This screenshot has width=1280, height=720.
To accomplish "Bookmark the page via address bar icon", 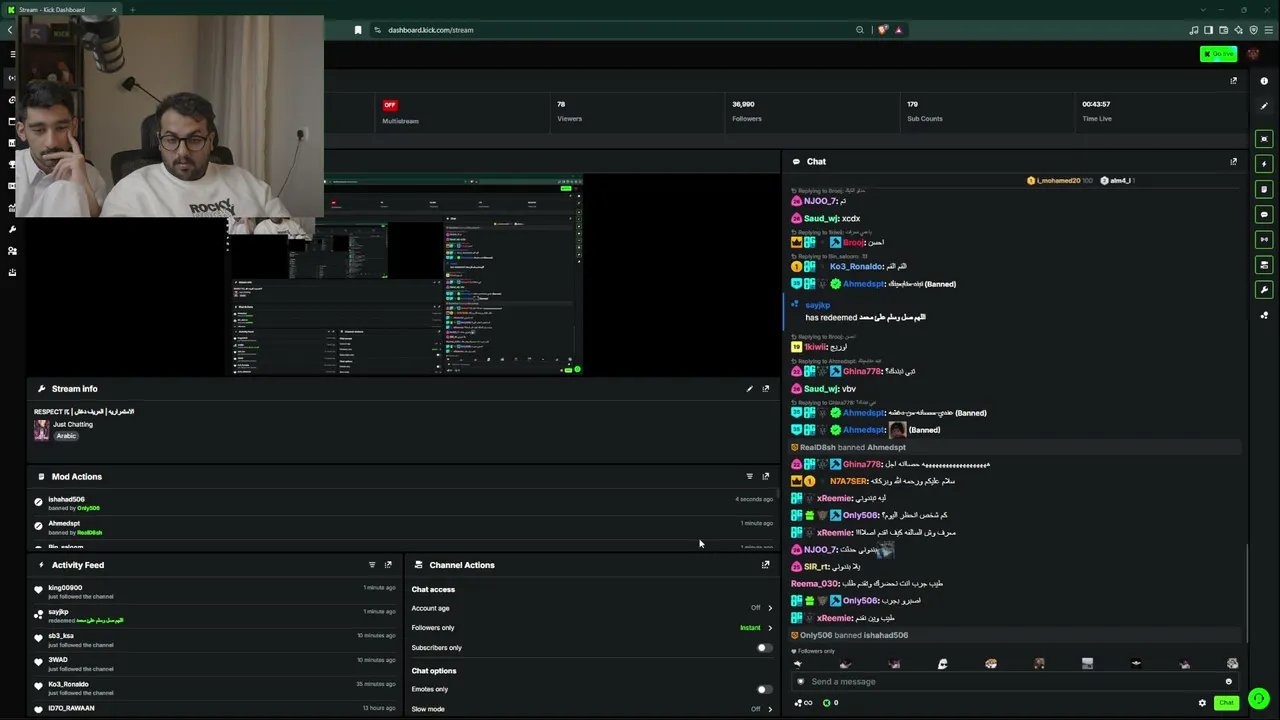I will (x=358, y=30).
